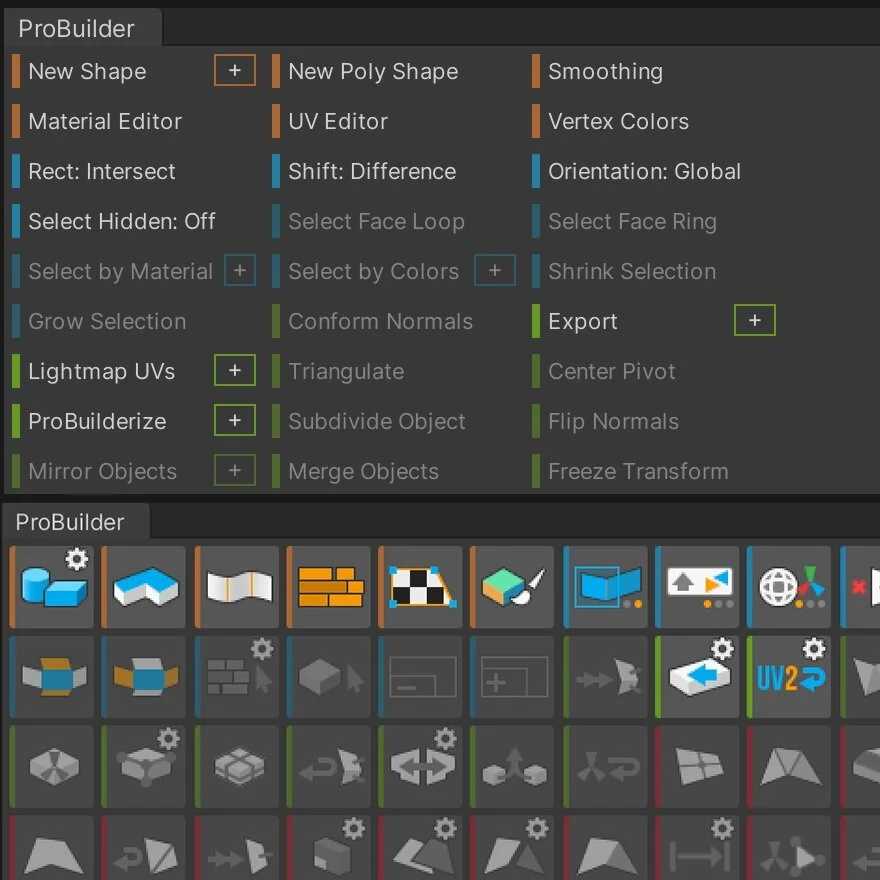The image size is (880, 880).
Task: Select the ProBuilder tab of the text toolbar
Action: tap(83, 28)
